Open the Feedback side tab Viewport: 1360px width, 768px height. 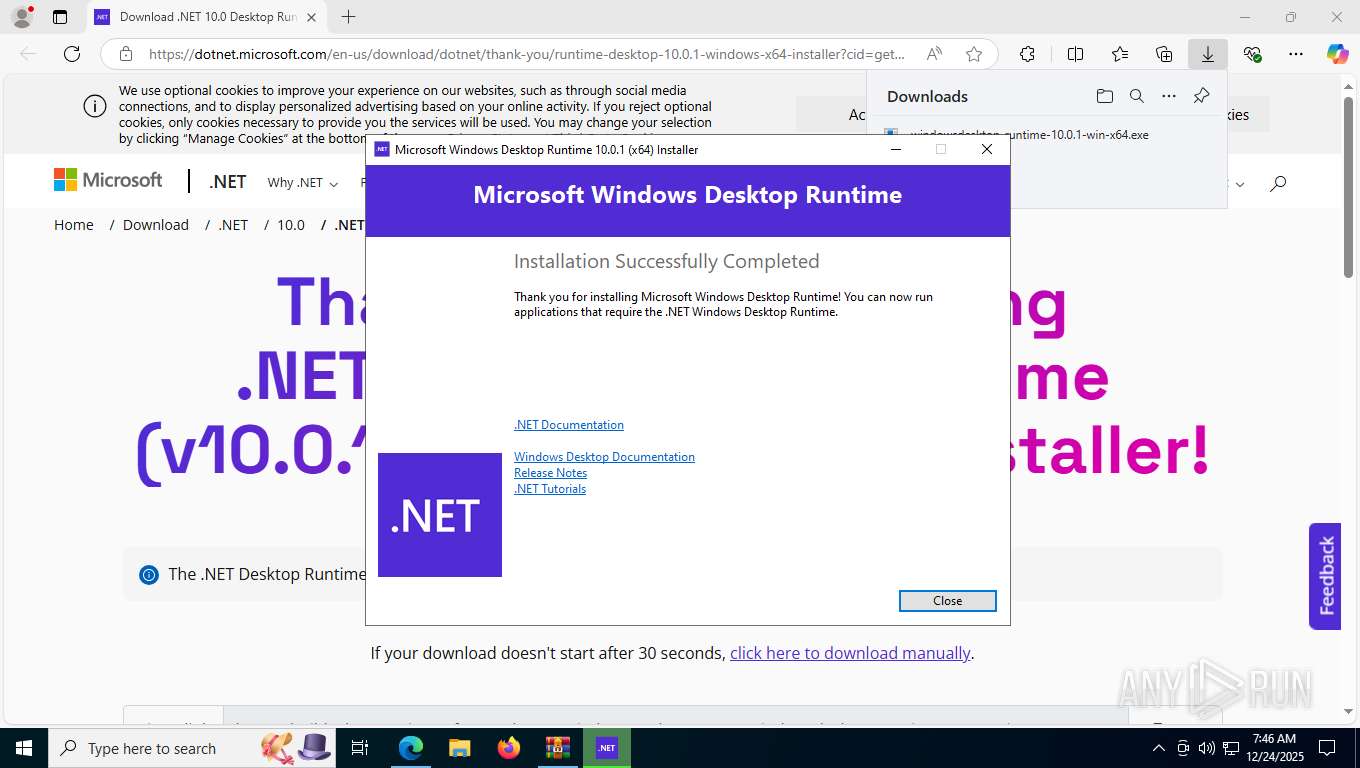[1325, 576]
